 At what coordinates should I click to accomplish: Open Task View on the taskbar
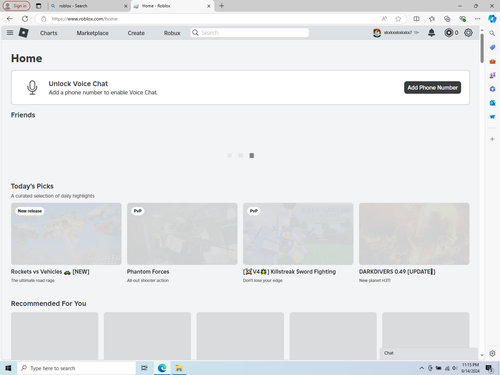144,368
